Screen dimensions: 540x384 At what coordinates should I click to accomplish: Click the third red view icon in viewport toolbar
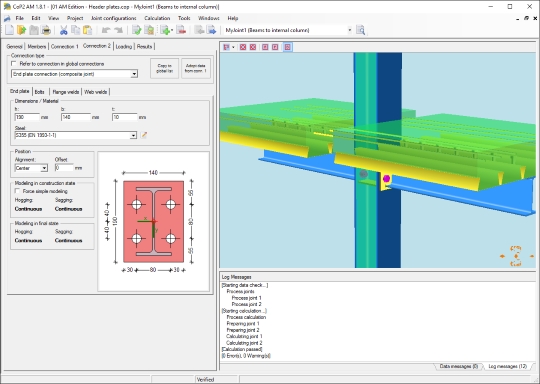(265, 47)
